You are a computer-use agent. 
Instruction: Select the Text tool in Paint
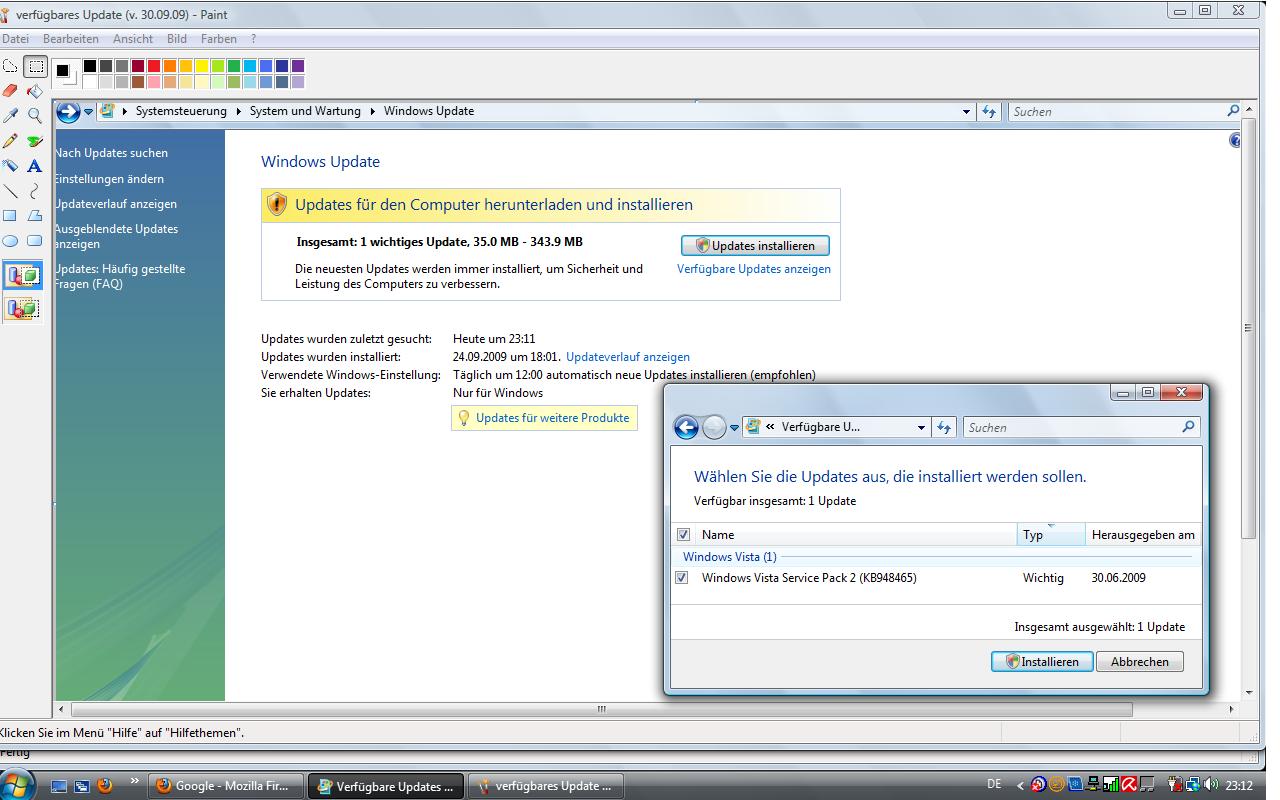pyautogui.click(x=35, y=166)
